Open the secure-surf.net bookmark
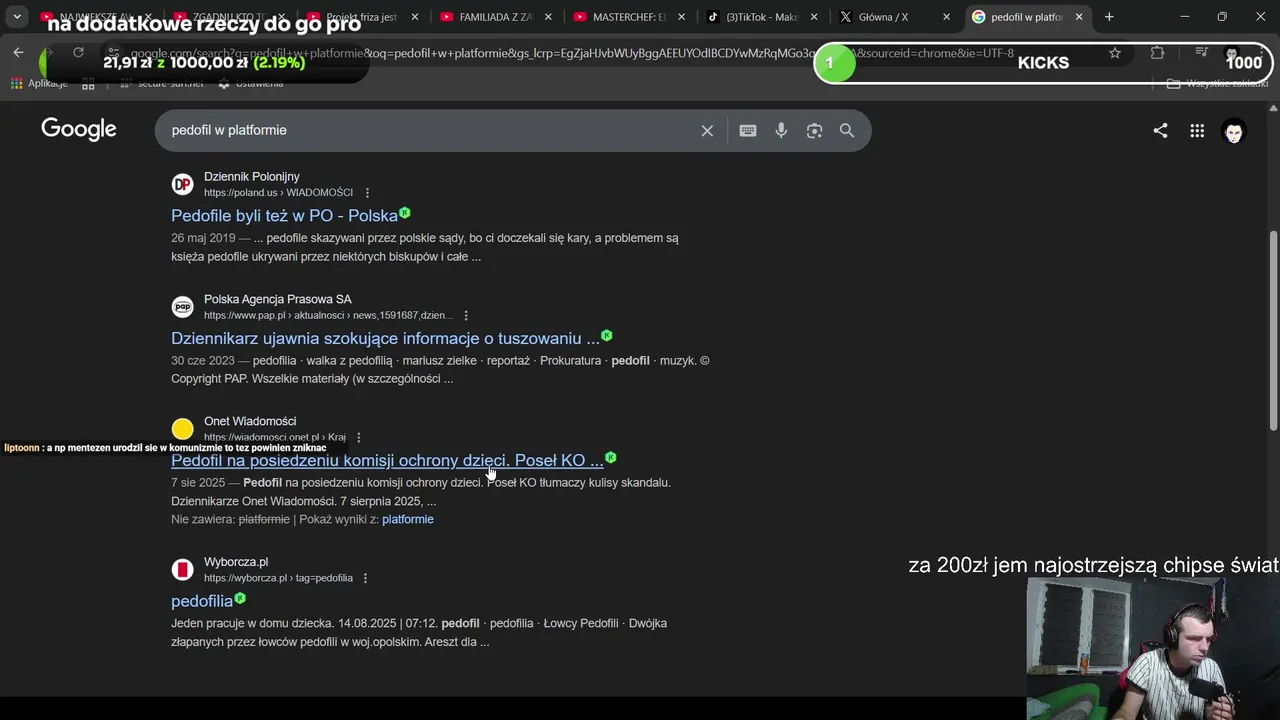This screenshot has width=1280, height=720. (161, 84)
